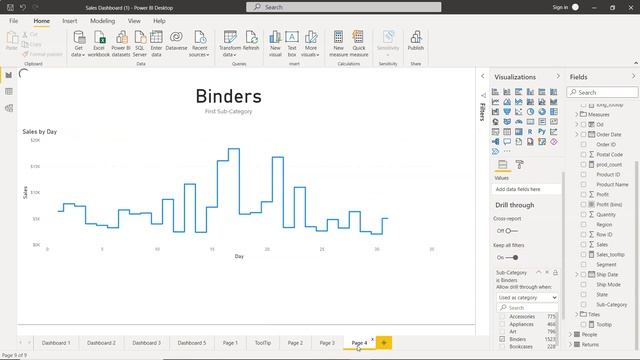Select the Pie chart visual

530,111
